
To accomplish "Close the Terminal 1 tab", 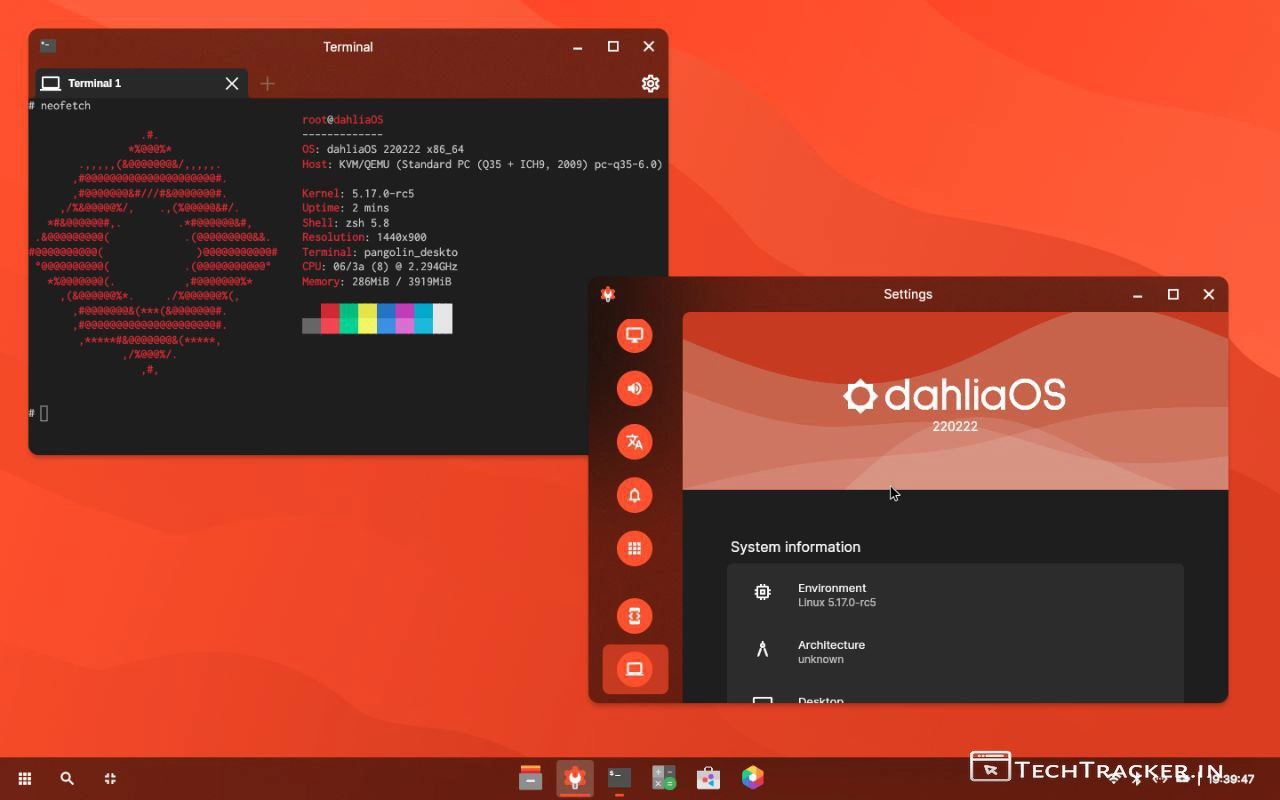I will point(232,83).
